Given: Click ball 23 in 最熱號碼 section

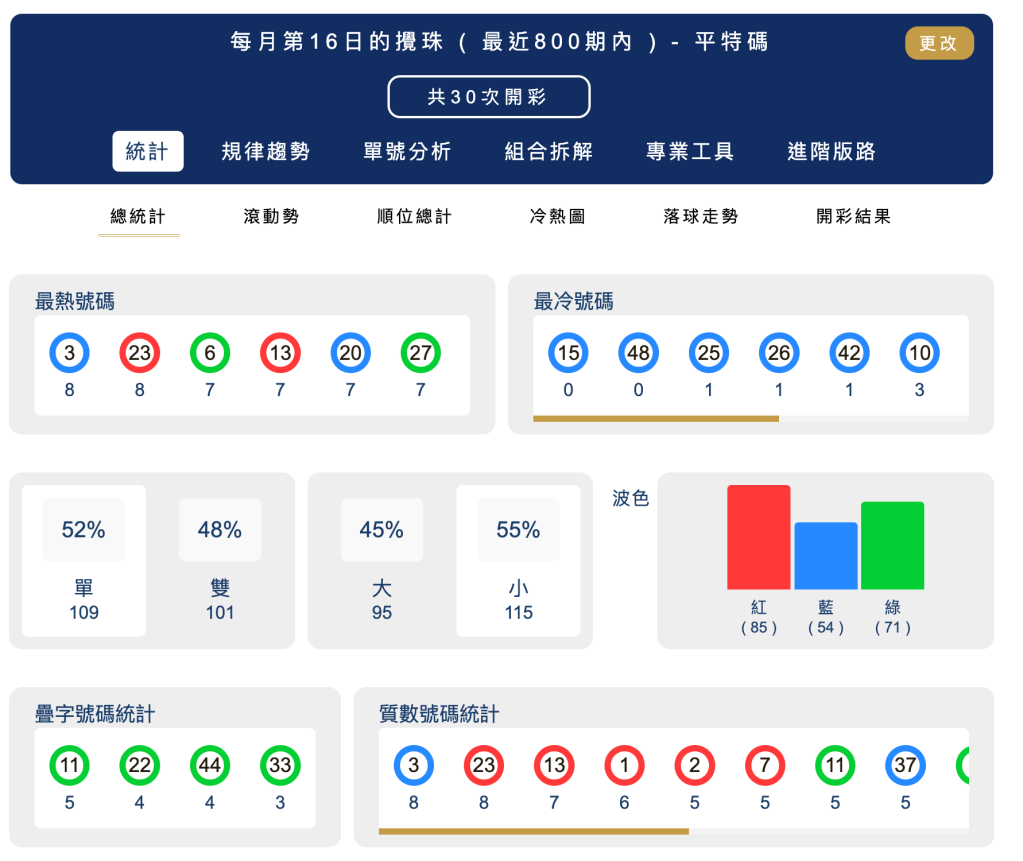Looking at the screenshot, I should pyautogui.click(x=139, y=352).
